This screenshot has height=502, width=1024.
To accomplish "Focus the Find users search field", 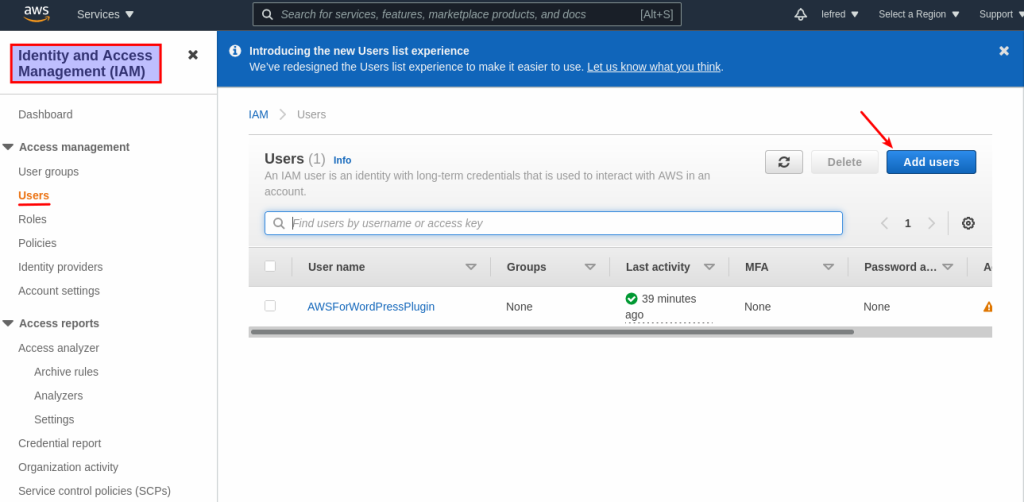I will [553, 223].
